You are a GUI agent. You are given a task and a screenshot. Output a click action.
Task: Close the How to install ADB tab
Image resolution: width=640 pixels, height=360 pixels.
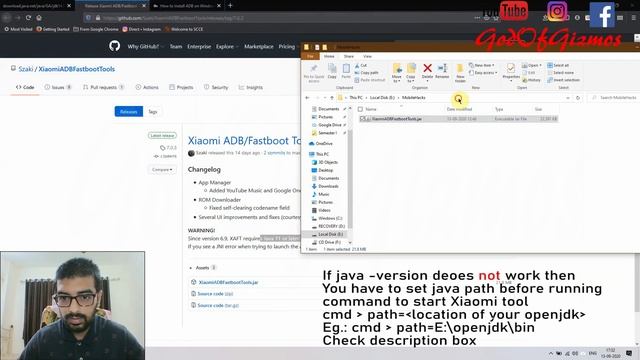pos(219,6)
